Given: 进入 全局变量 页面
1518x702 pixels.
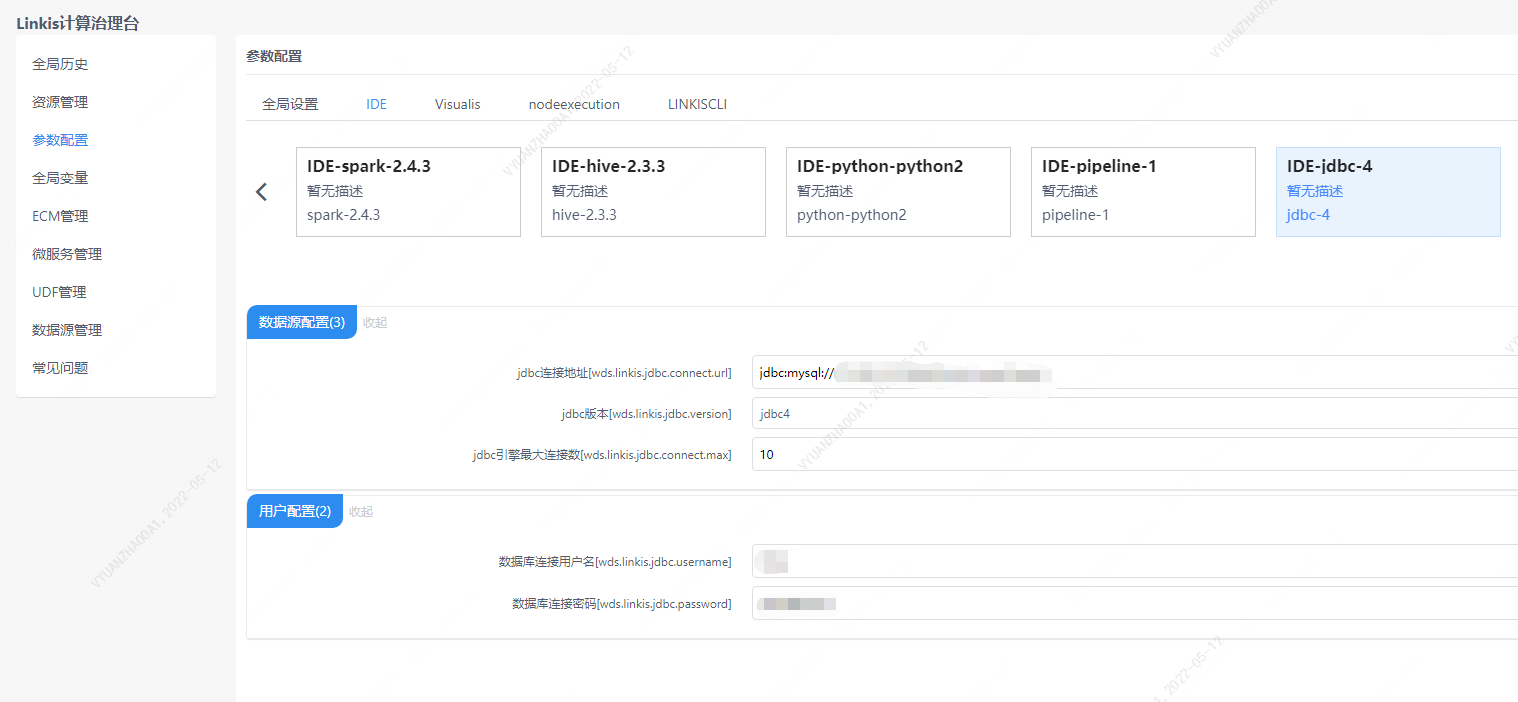Looking at the screenshot, I should [x=60, y=177].
